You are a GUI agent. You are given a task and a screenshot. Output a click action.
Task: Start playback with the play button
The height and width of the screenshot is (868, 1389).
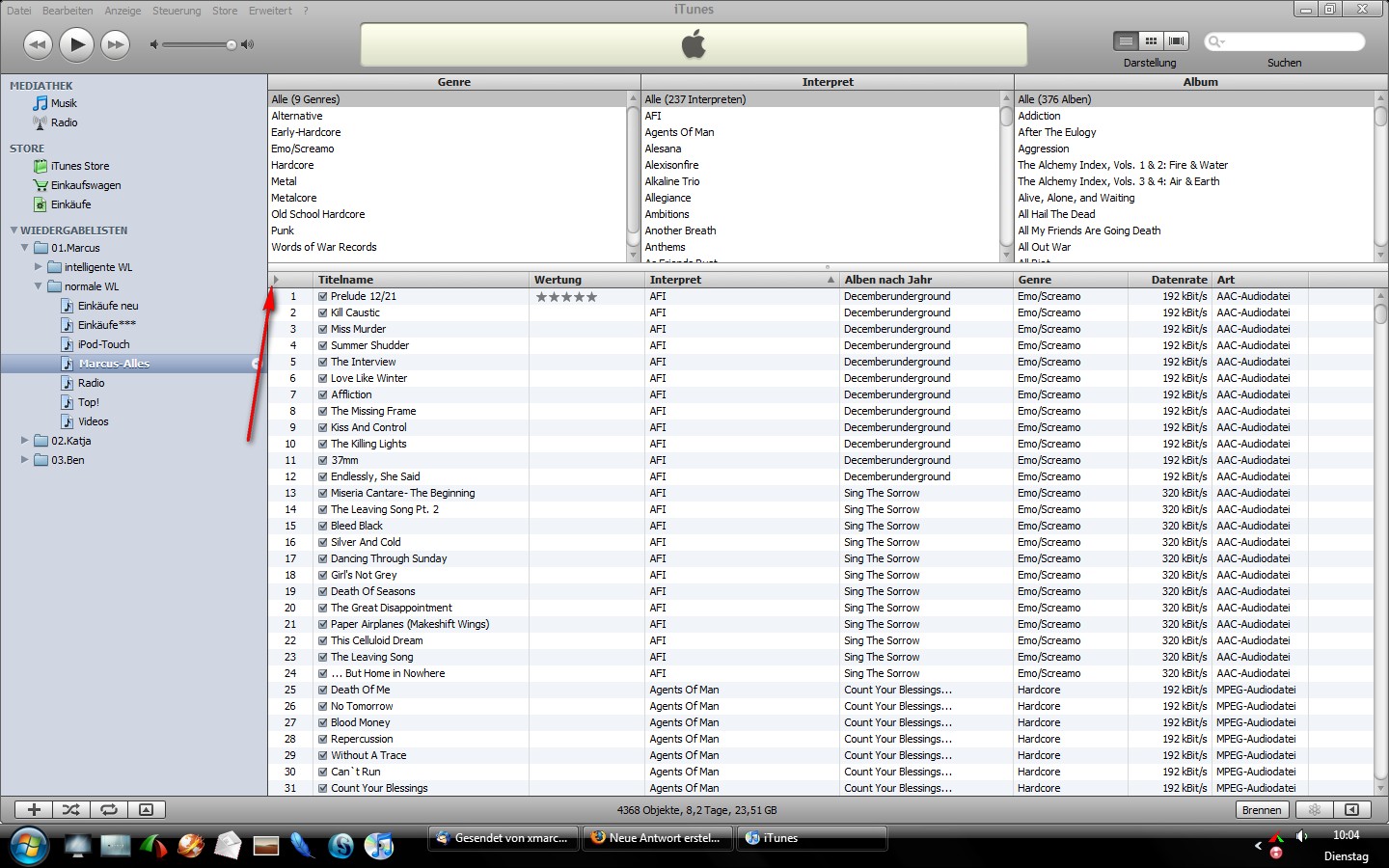point(76,43)
